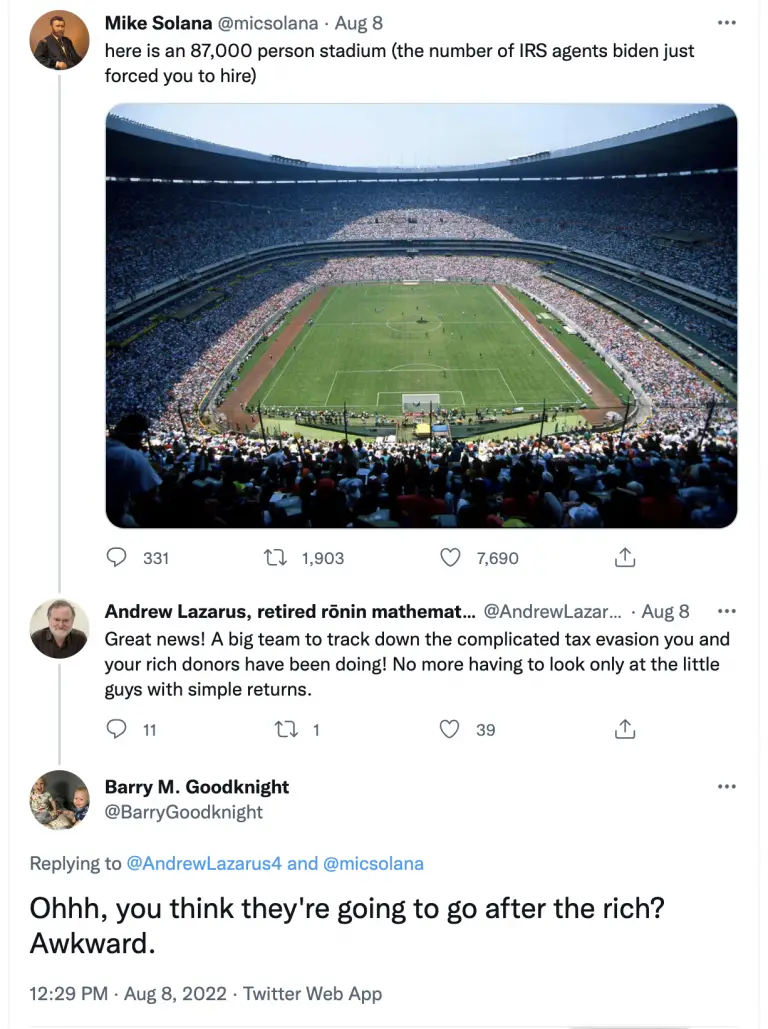This screenshot has height=1029, width=768.
Task: Share Andrew Lazarus's tweet
Action: point(625,729)
